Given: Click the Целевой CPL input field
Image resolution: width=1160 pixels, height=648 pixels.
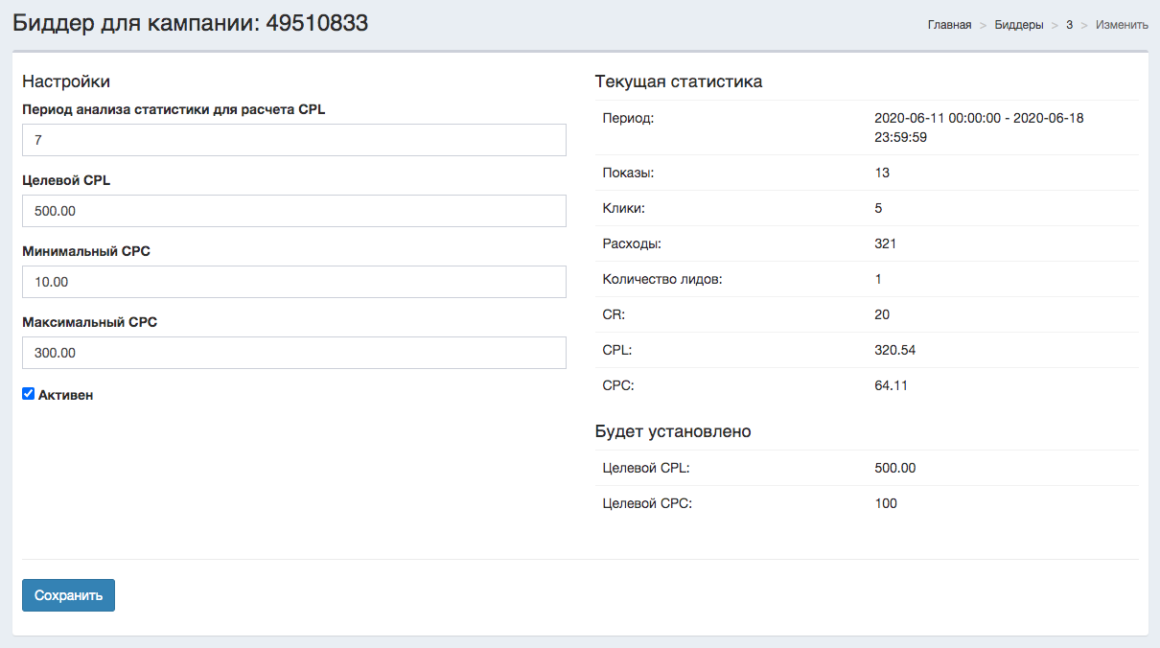Looking at the screenshot, I should click(294, 211).
